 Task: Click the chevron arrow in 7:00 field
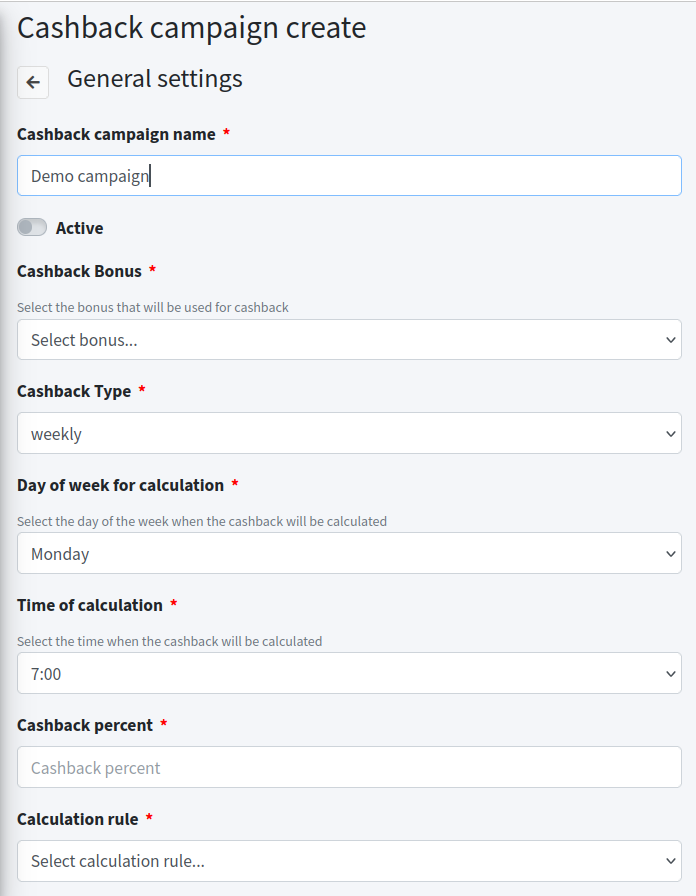click(x=671, y=674)
